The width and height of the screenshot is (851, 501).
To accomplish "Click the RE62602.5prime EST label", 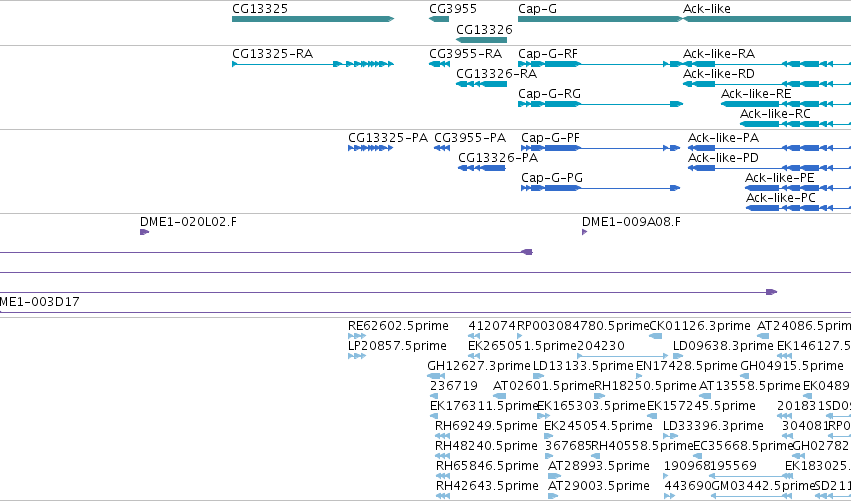I will pos(398,326).
